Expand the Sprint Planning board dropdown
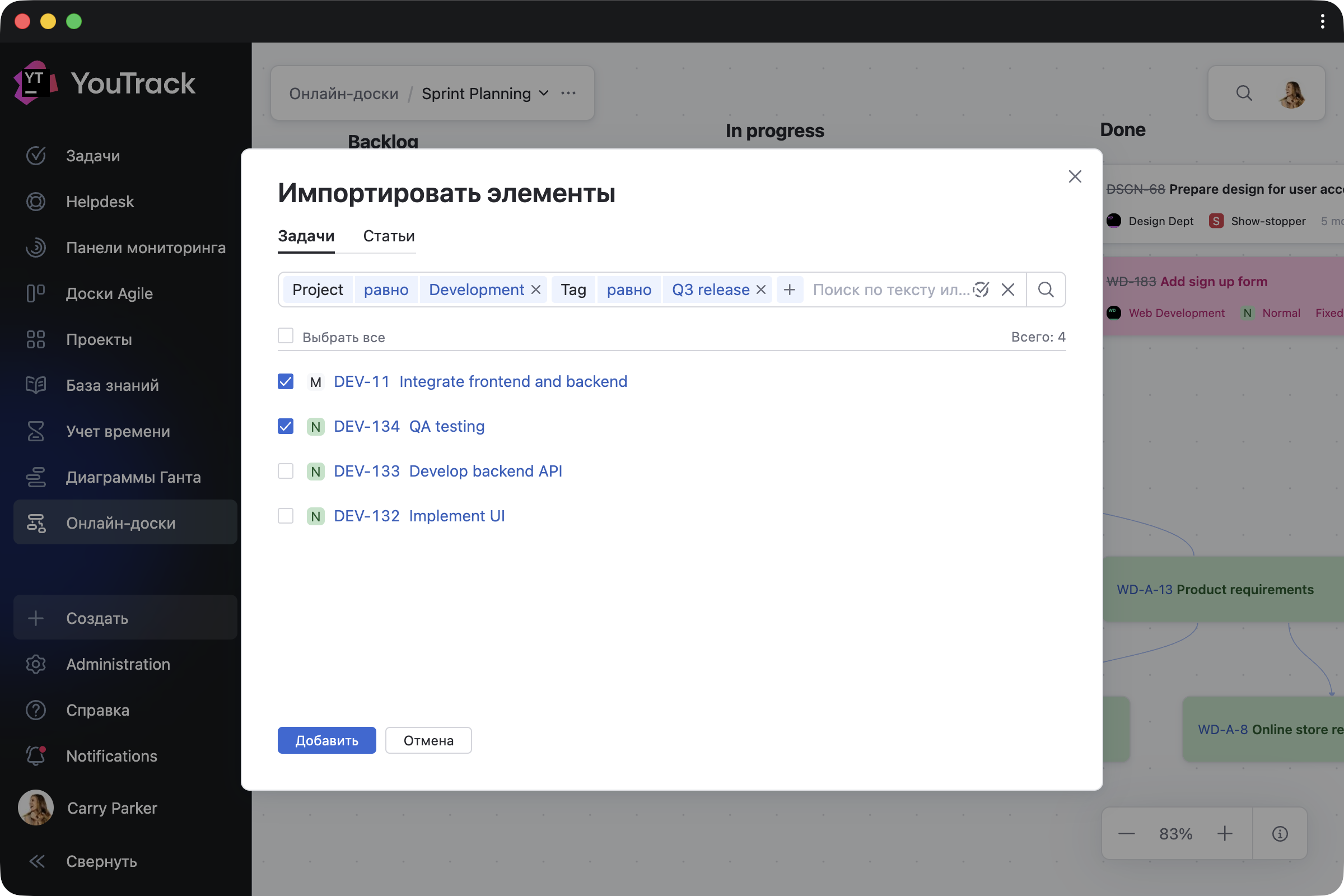 [543, 93]
